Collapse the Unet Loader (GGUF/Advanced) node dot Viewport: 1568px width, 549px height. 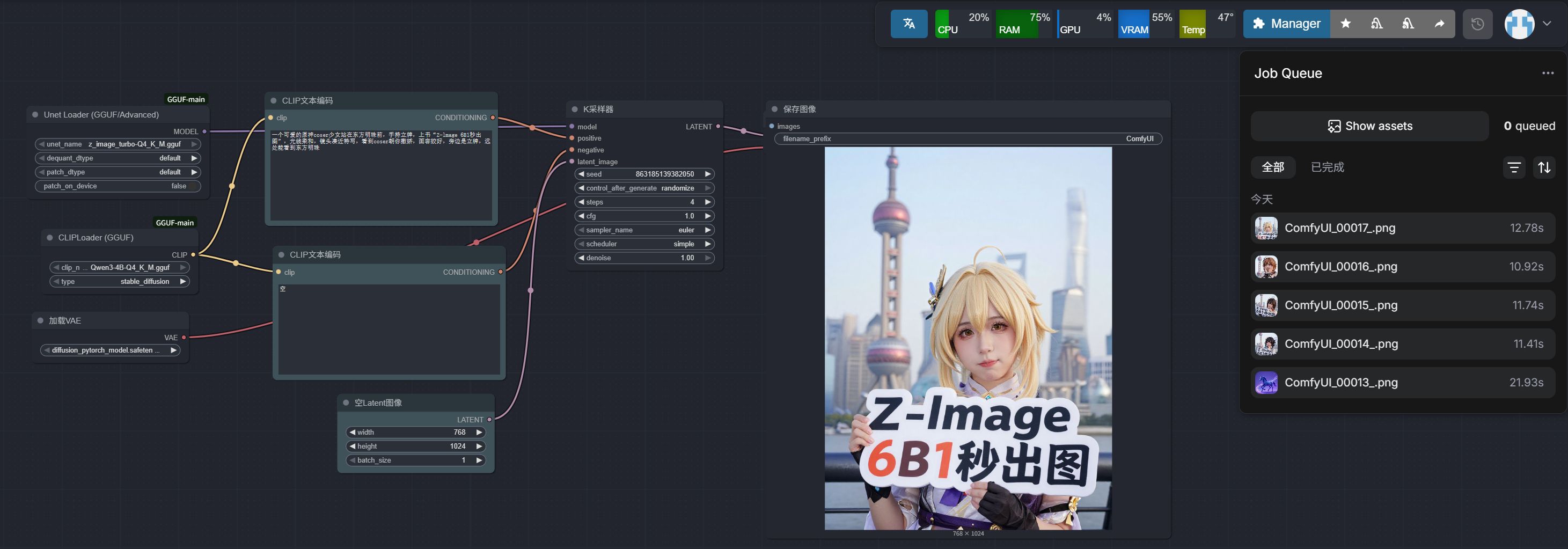(x=35, y=114)
